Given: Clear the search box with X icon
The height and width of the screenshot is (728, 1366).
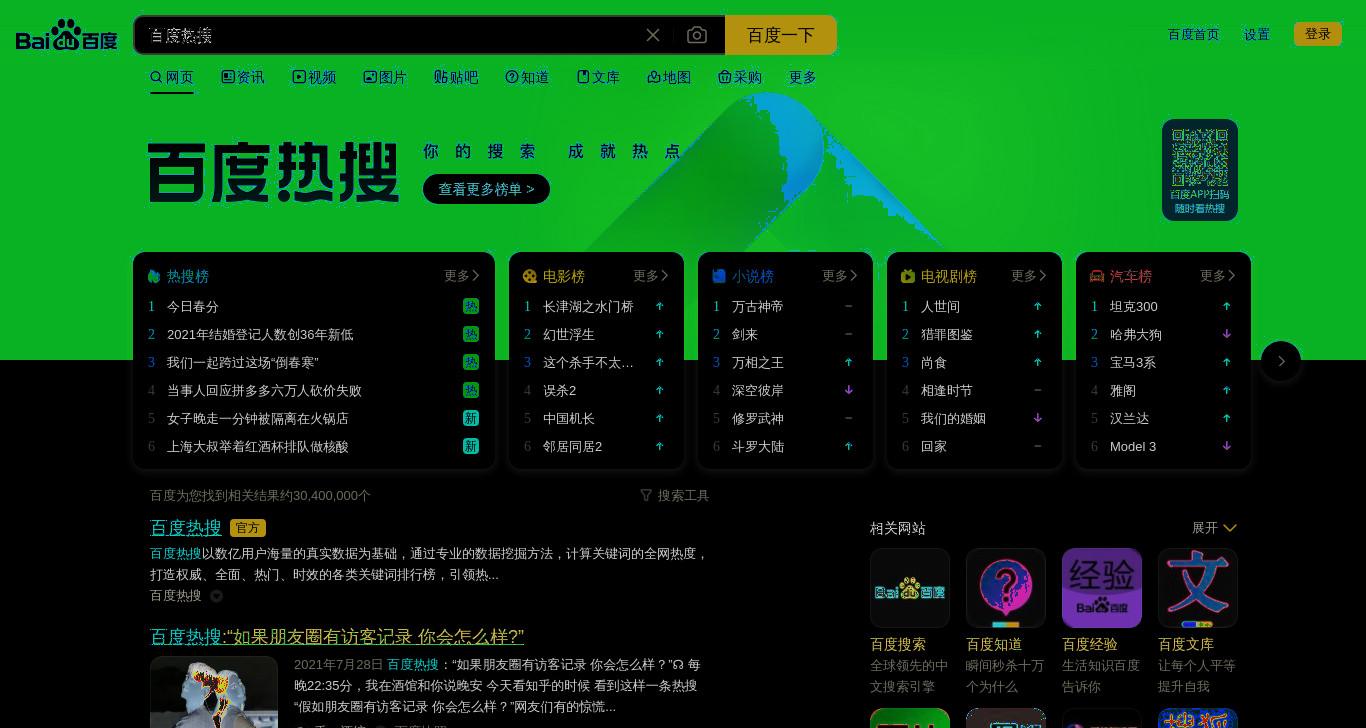Looking at the screenshot, I should pos(653,35).
